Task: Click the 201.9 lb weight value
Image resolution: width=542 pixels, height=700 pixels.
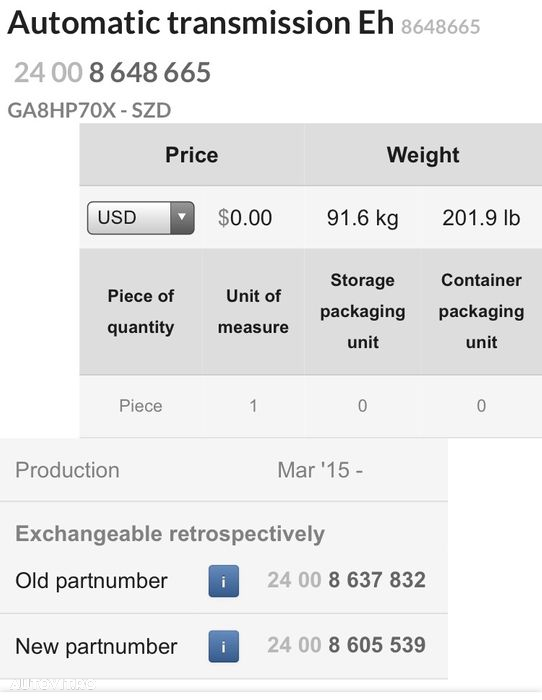Action: pyautogui.click(x=481, y=218)
